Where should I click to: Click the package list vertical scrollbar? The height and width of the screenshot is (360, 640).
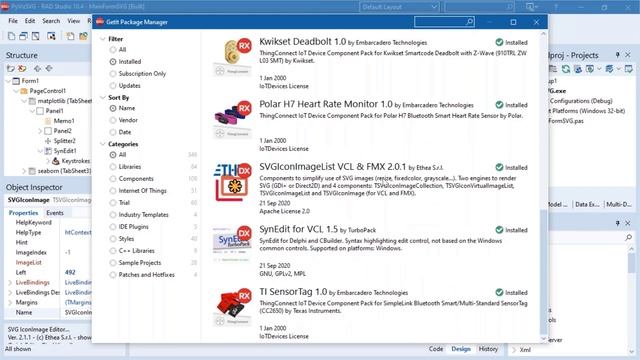click(543, 186)
